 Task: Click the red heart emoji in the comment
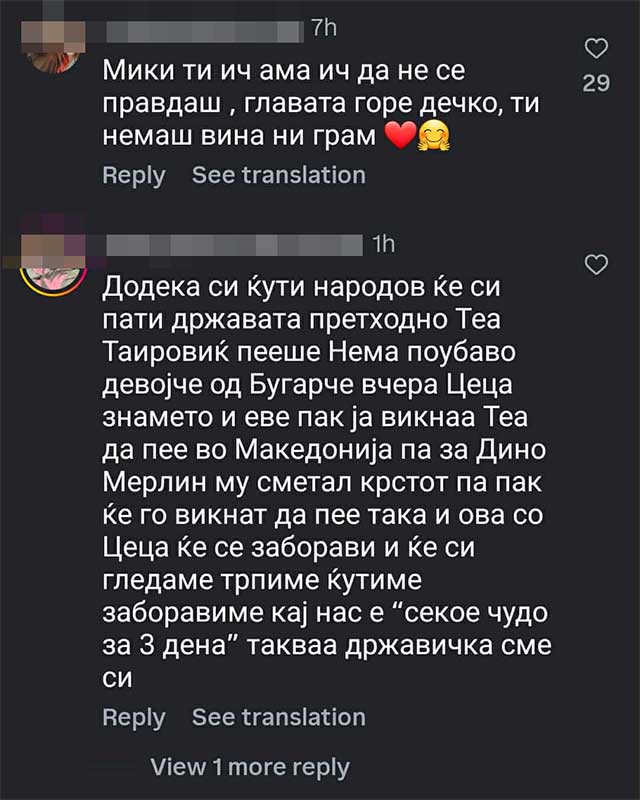[x=399, y=137]
